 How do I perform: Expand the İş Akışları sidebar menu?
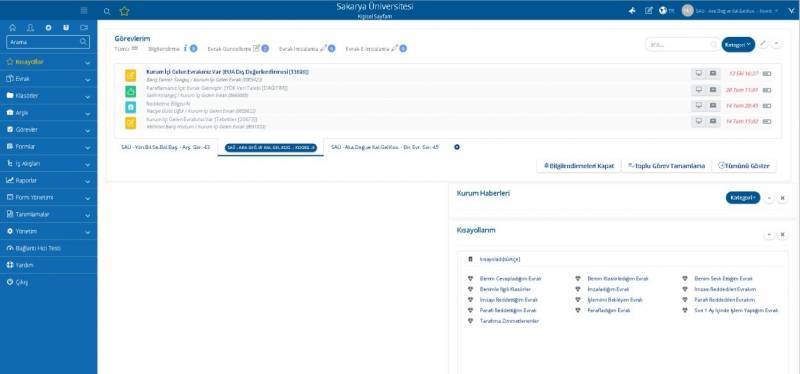(x=48, y=163)
